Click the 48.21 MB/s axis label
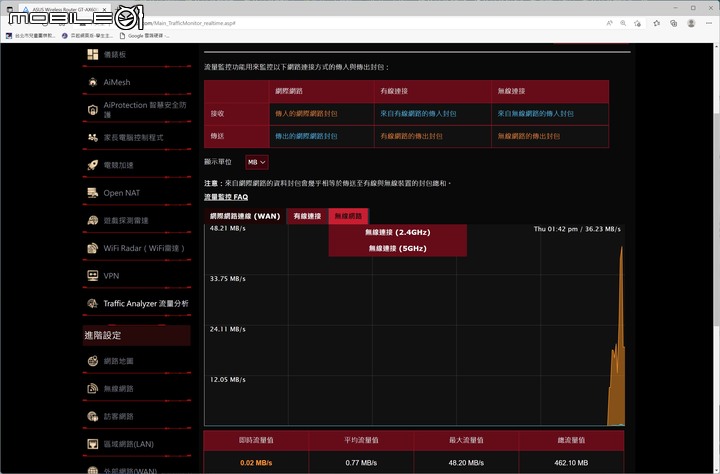This screenshot has width=720, height=474. (228, 228)
